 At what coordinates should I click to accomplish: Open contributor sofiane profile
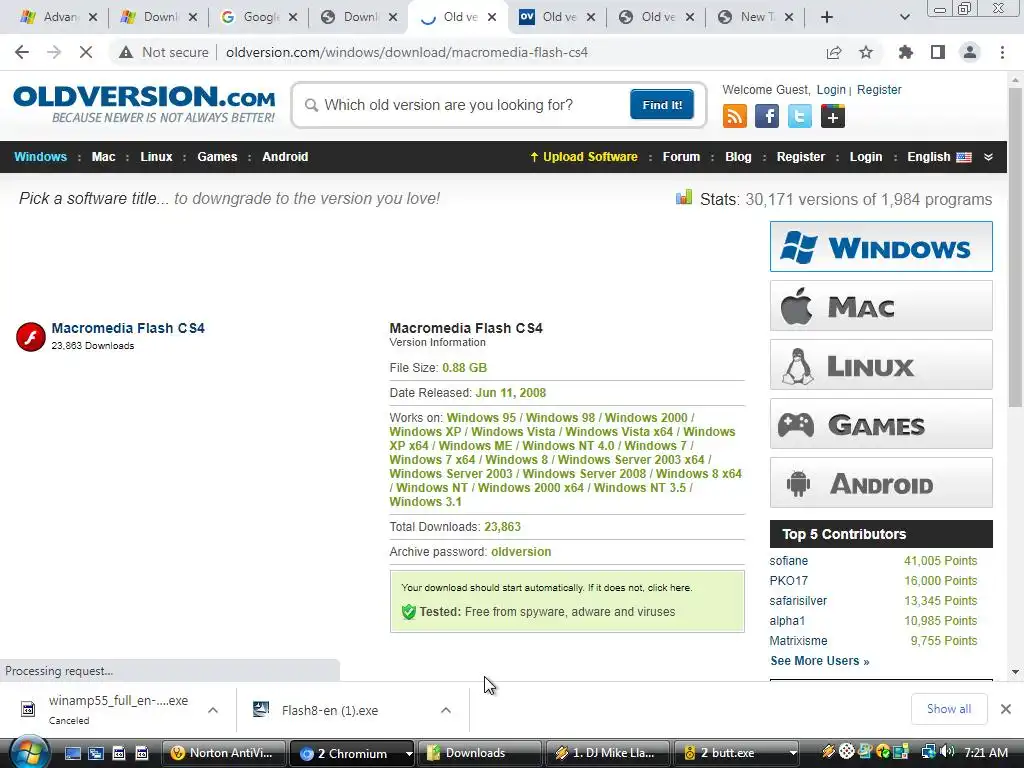[x=788, y=560]
